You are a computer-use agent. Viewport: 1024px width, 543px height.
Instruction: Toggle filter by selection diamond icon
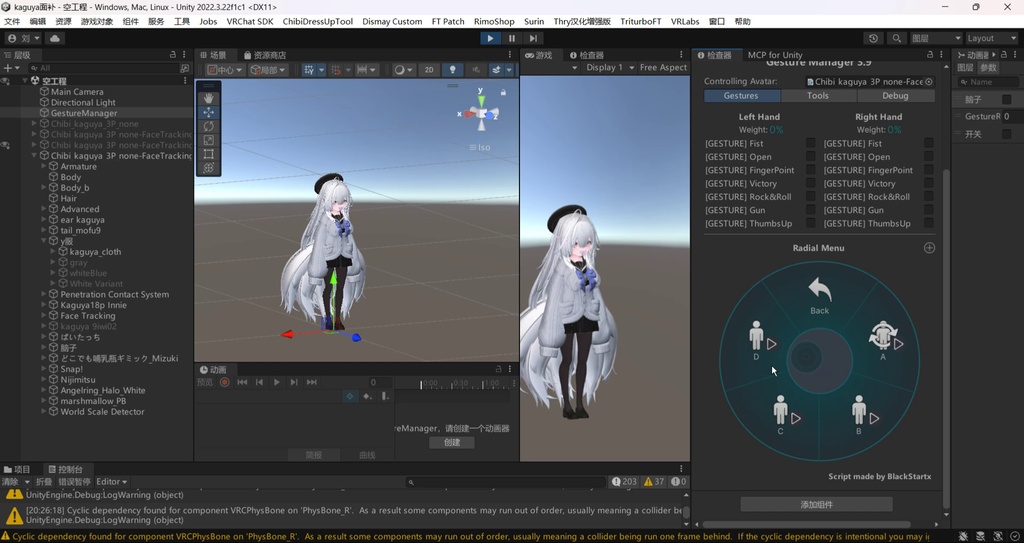[350, 396]
